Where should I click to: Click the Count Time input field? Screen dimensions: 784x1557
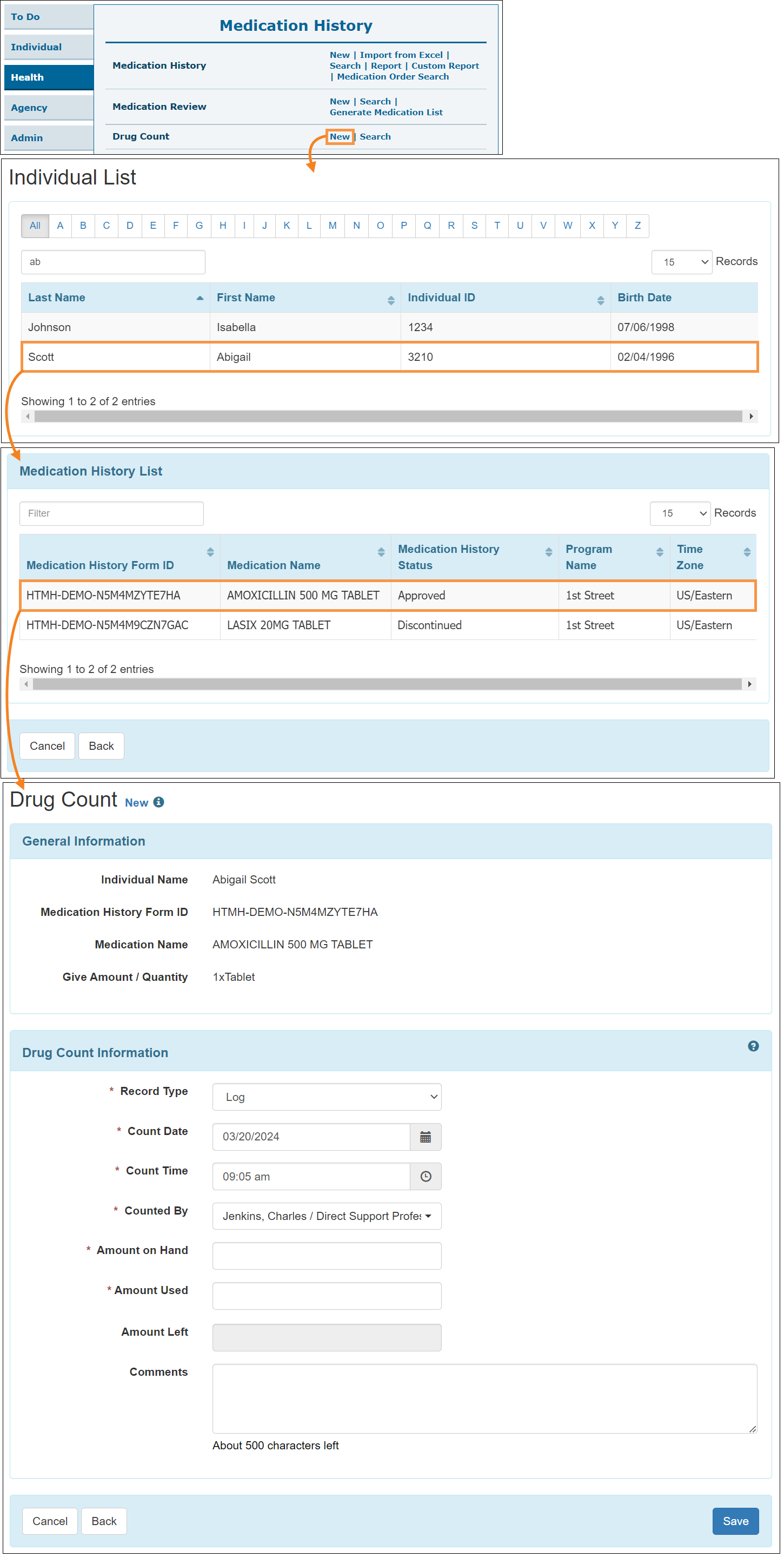(311, 1177)
